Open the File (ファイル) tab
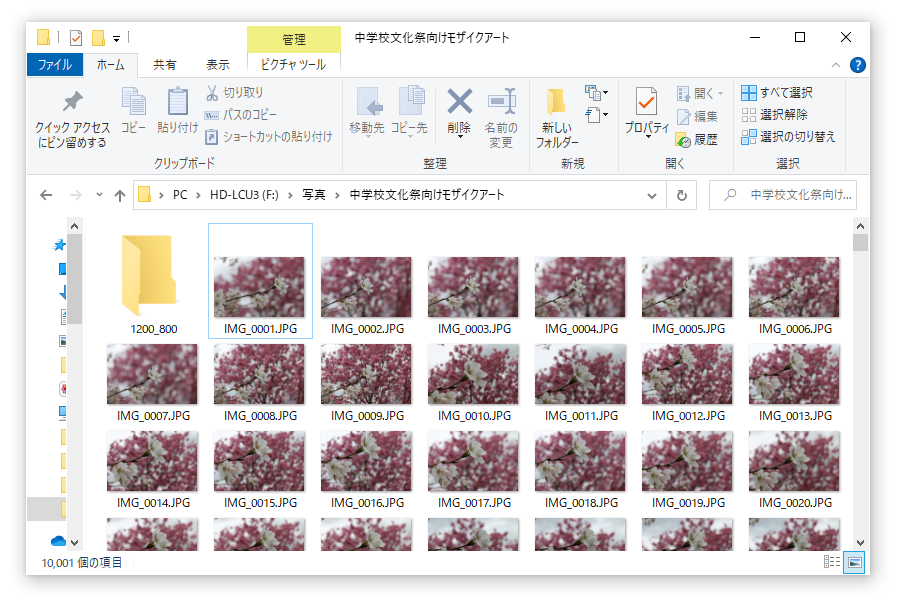 (55, 65)
